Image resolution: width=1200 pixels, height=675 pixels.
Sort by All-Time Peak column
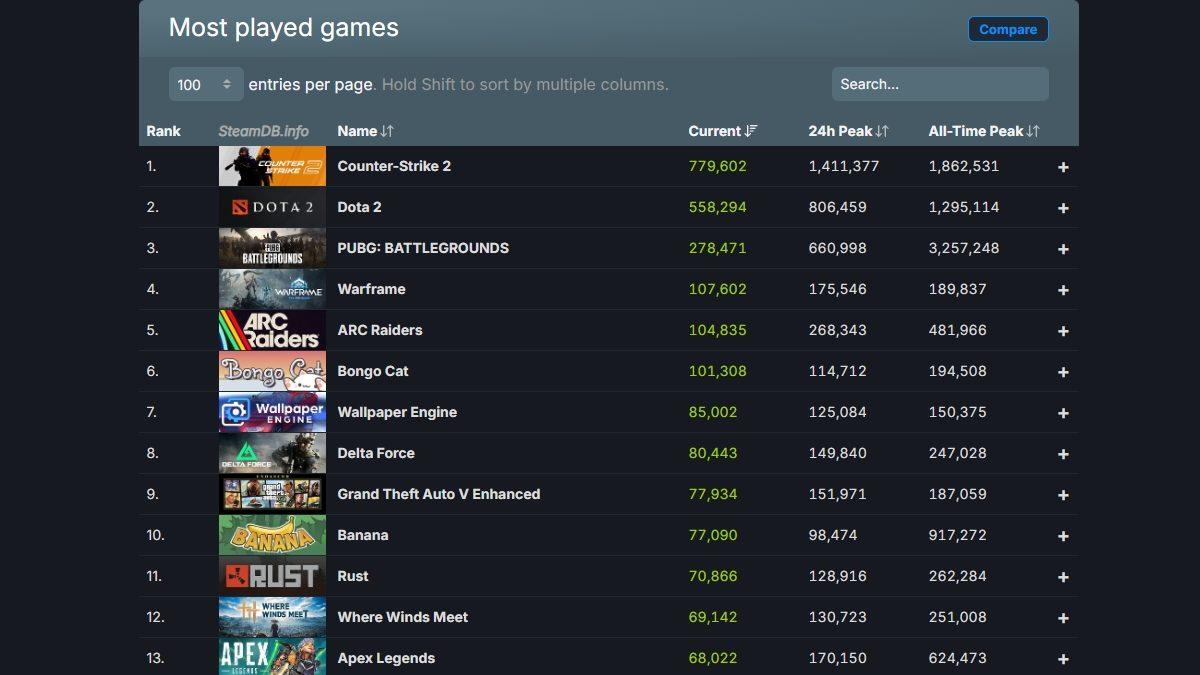click(983, 131)
